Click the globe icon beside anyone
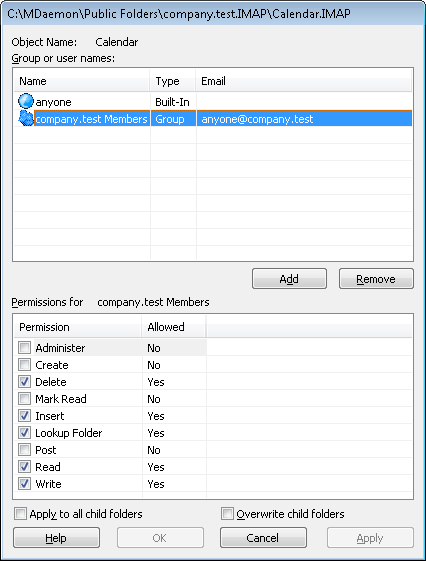 click(x=25, y=101)
